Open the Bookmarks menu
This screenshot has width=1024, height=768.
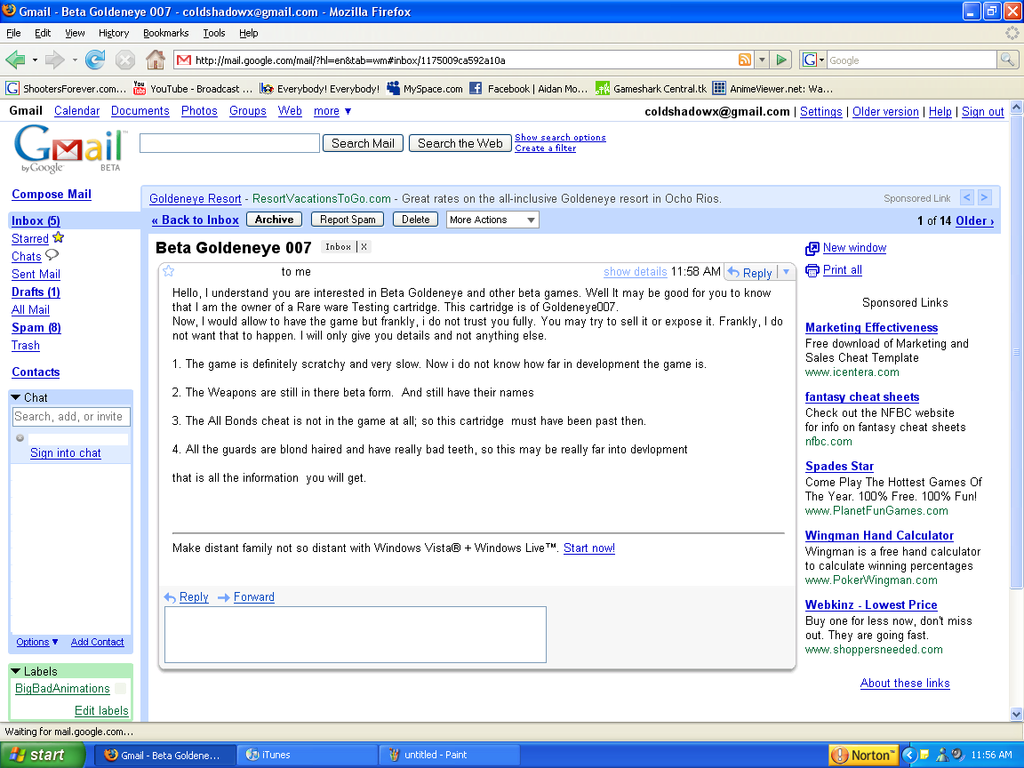coord(166,33)
